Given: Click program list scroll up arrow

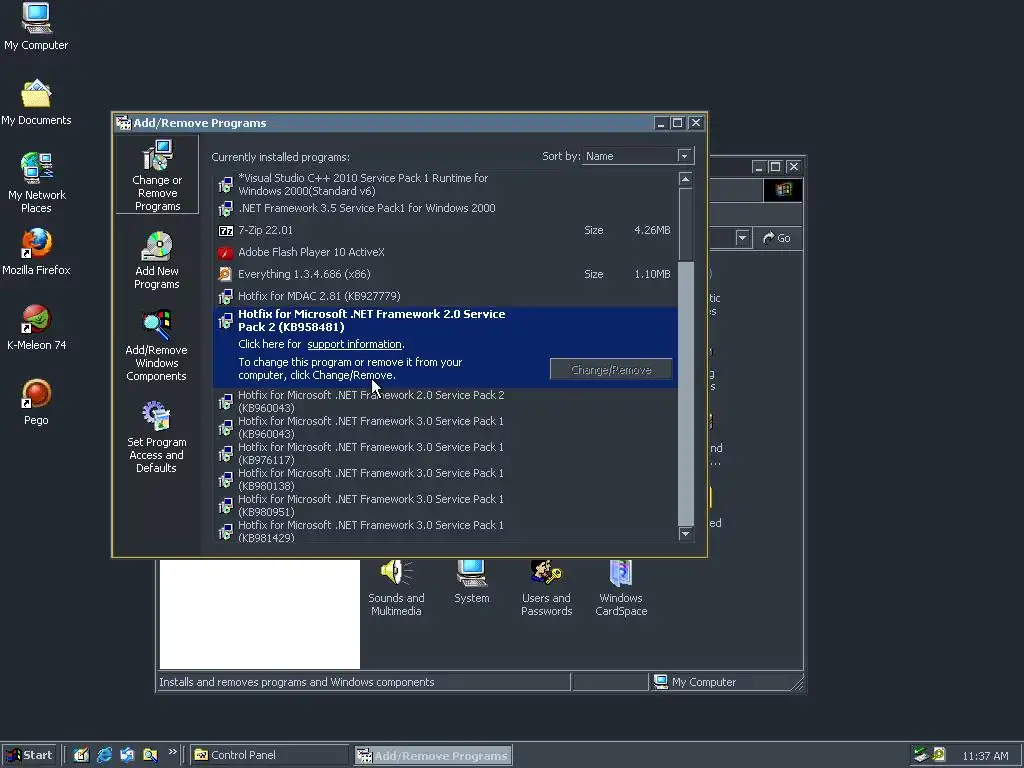Looking at the screenshot, I should pyautogui.click(x=685, y=179).
